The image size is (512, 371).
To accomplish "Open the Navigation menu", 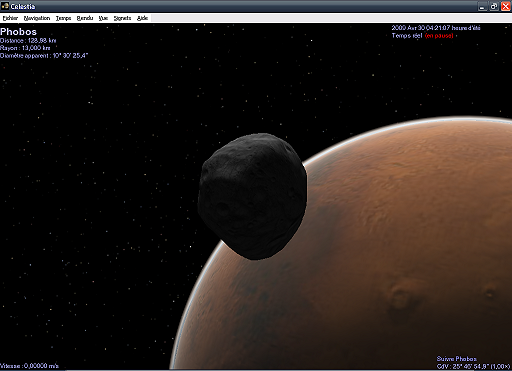I will point(37,18).
